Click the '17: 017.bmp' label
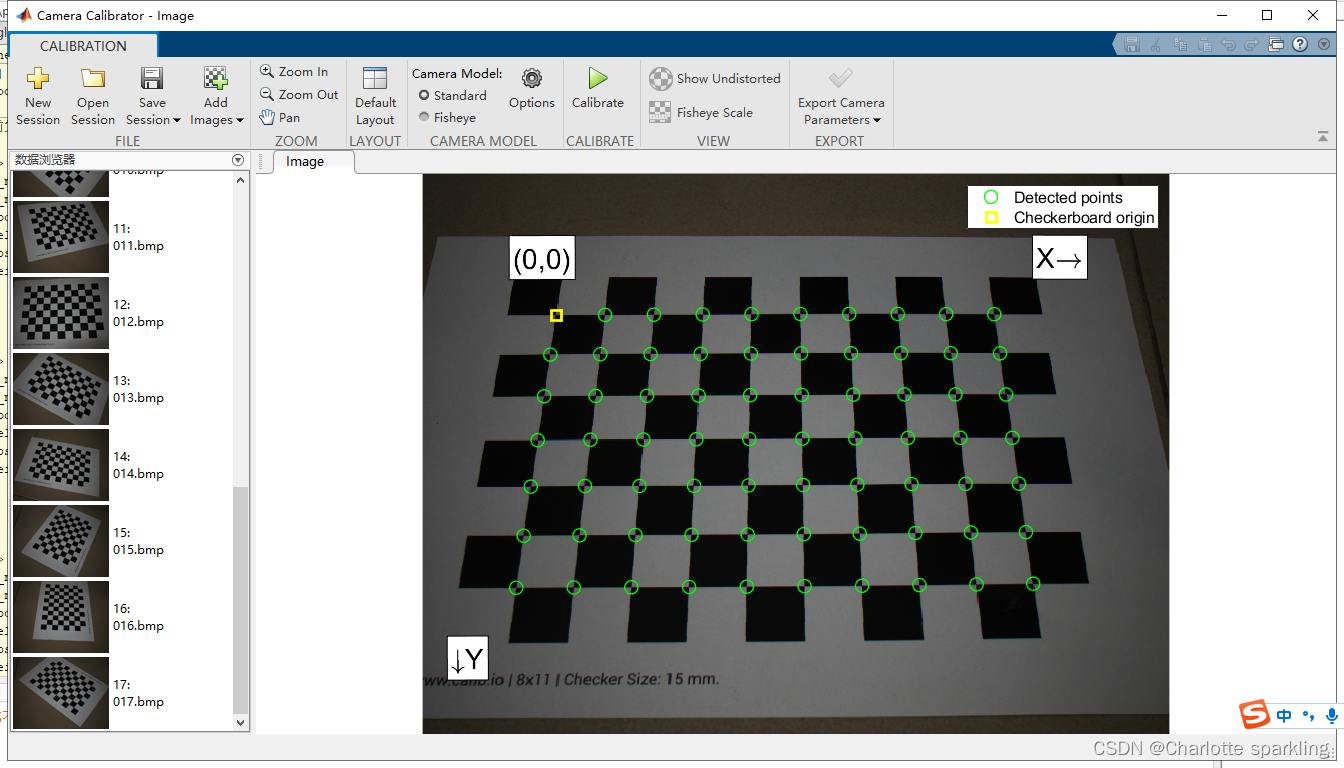1344x768 pixels. [x=138, y=693]
